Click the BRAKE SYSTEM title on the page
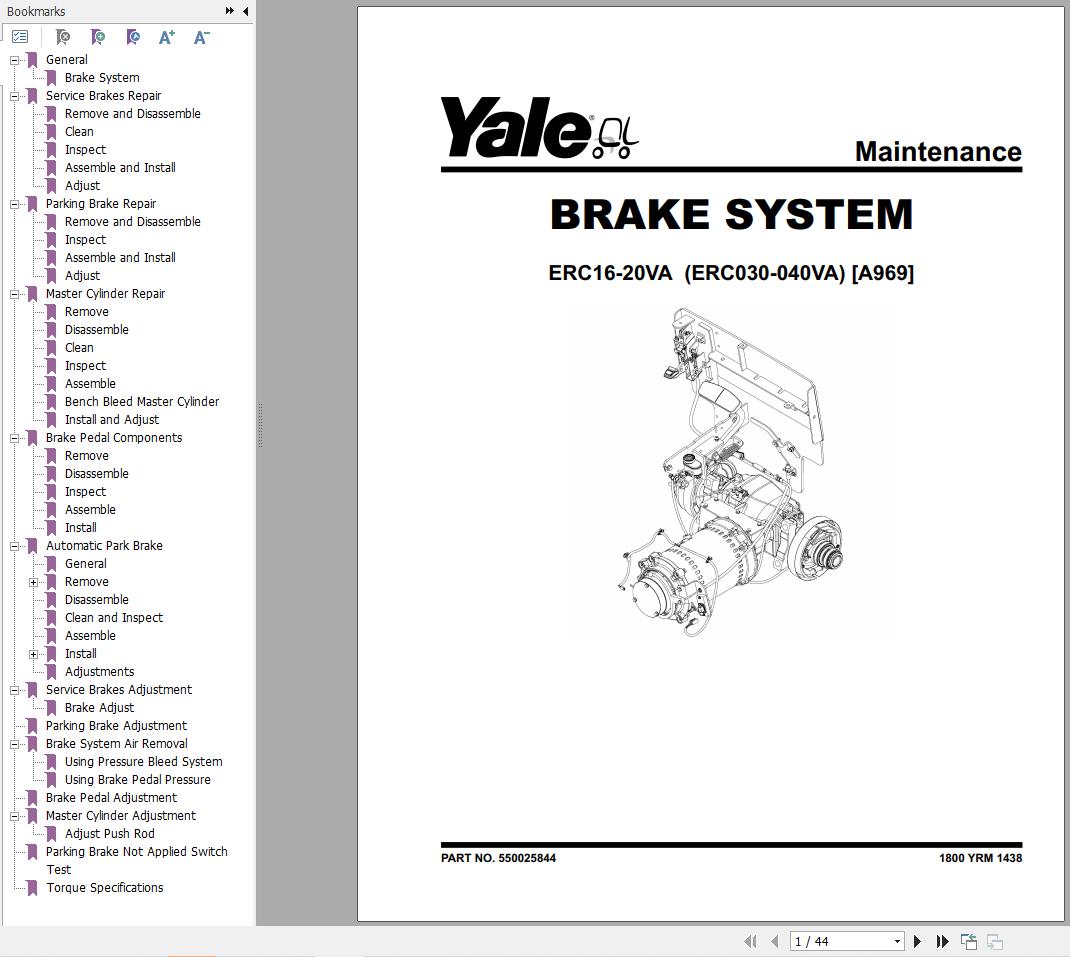The width and height of the screenshot is (1070, 957). [732, 214]
